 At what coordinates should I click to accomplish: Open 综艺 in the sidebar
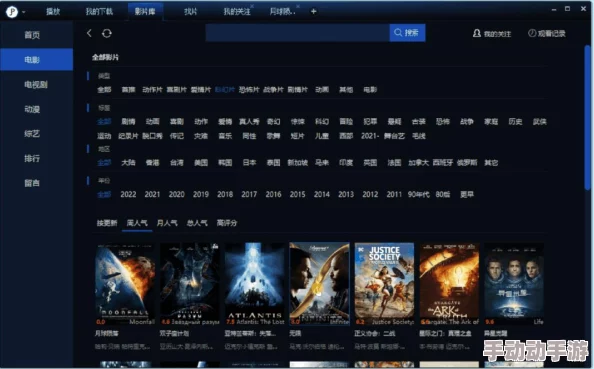point(32,134)
